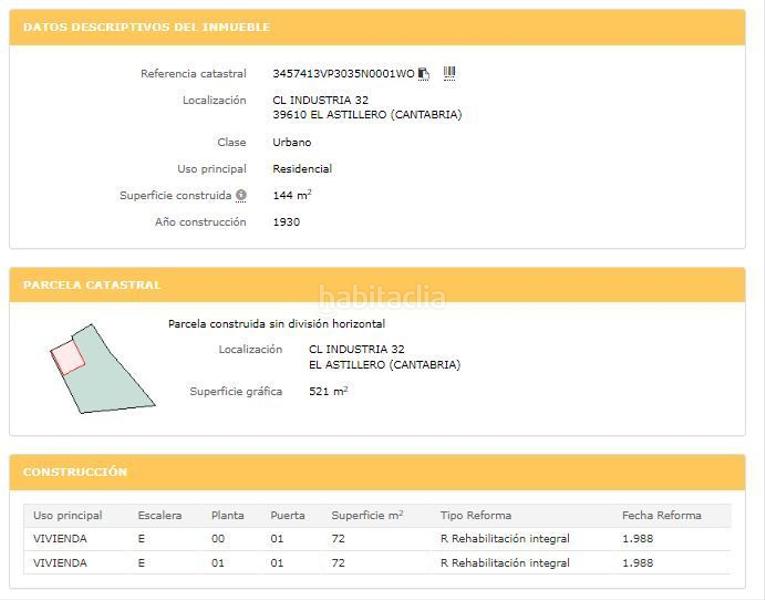The height and width of the screenshot is (600, 765).
Task: Click the Fecha Reforma column header
Action: (x=661, y=516)
